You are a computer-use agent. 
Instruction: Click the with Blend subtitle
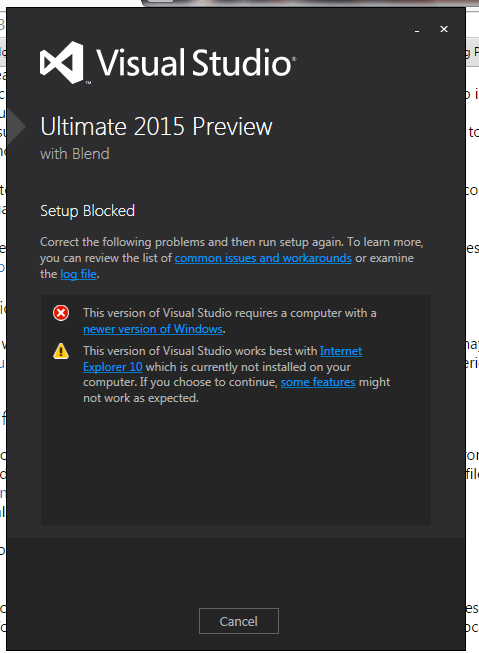coord(75,154)
